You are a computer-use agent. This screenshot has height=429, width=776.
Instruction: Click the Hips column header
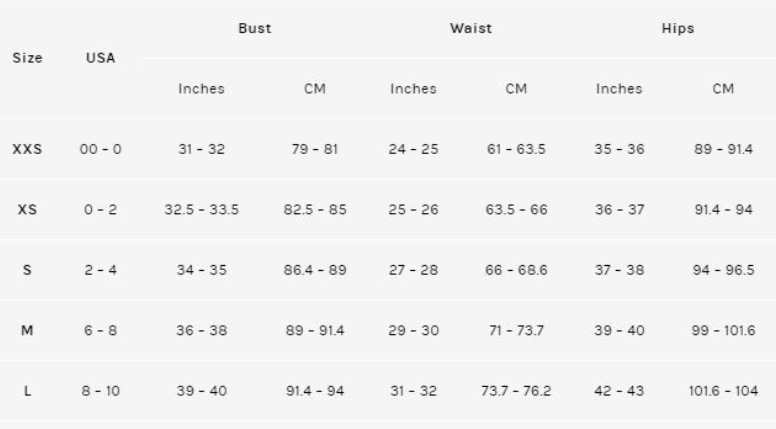pos(678,28)
